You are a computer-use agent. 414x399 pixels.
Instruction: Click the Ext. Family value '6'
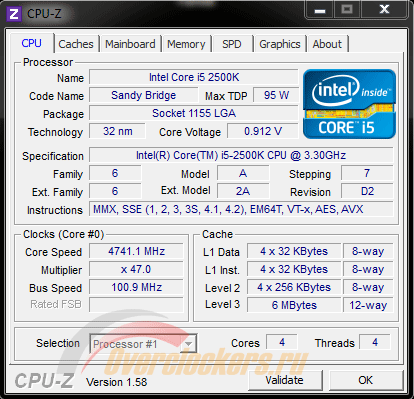click(115, 191)
